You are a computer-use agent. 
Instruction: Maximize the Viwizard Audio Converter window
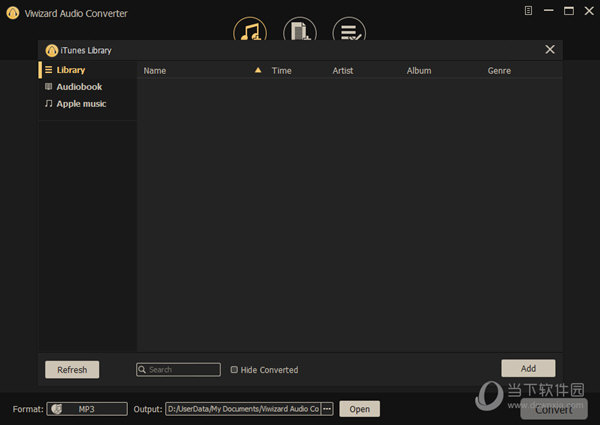(x=569, y=11)
